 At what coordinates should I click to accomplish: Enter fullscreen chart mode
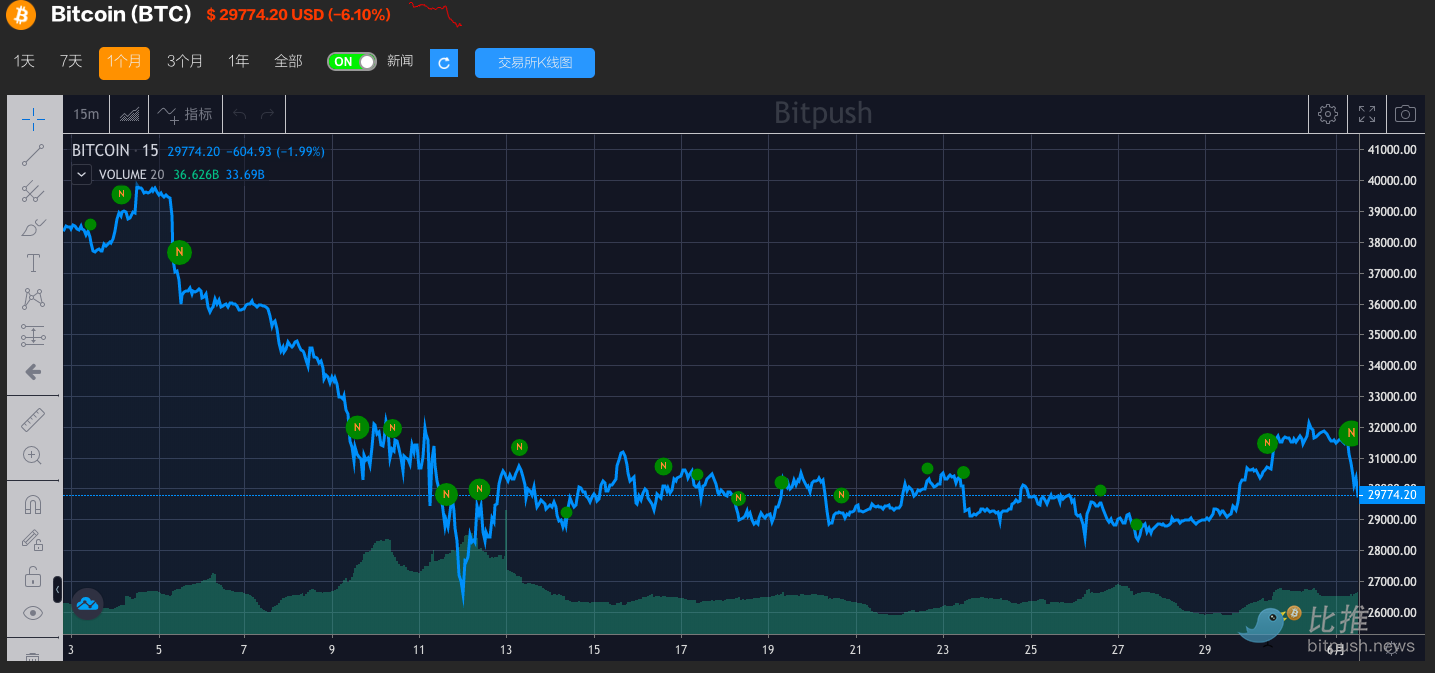pos(1367,114)
